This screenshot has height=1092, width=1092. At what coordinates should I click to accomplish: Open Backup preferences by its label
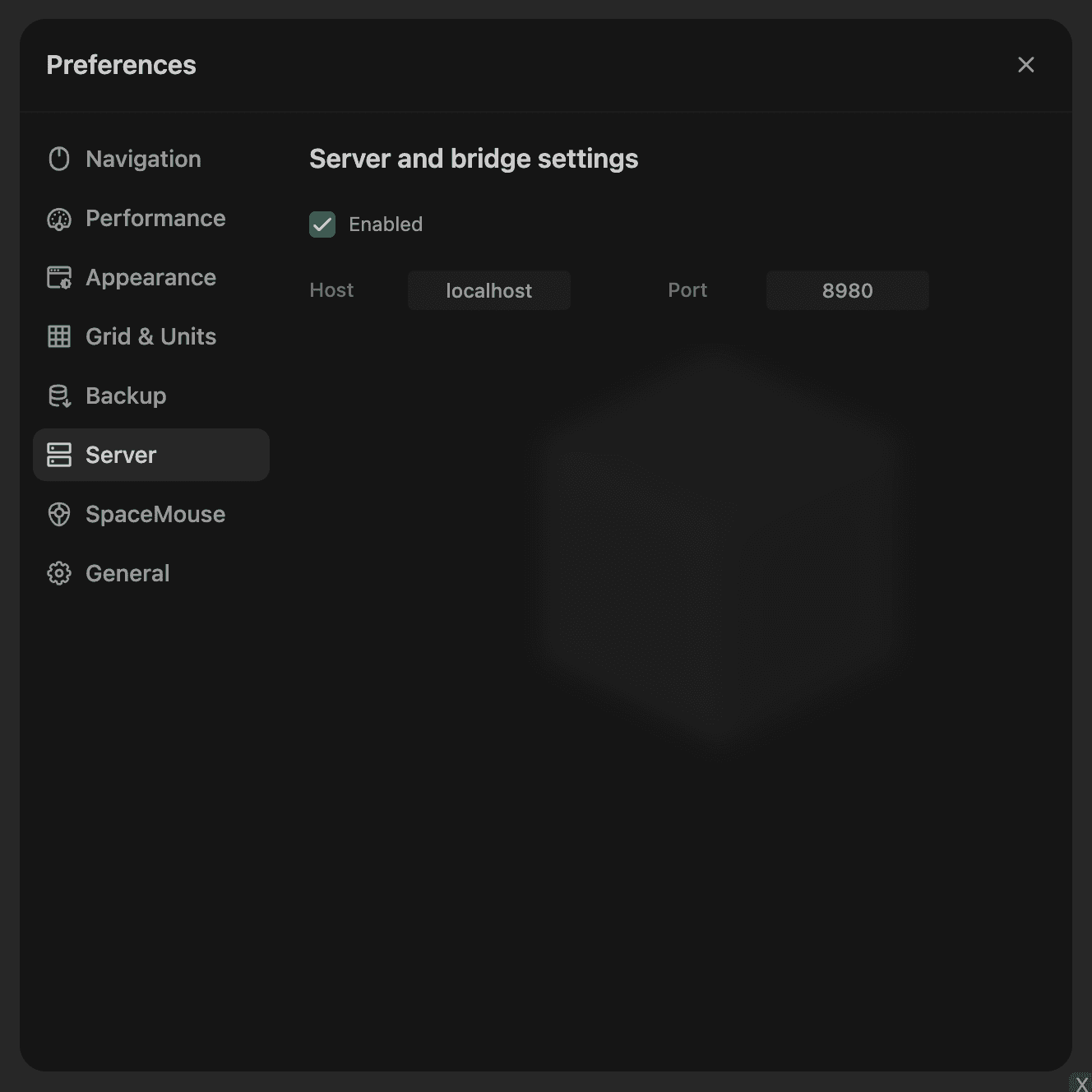(x=126, y=396)
